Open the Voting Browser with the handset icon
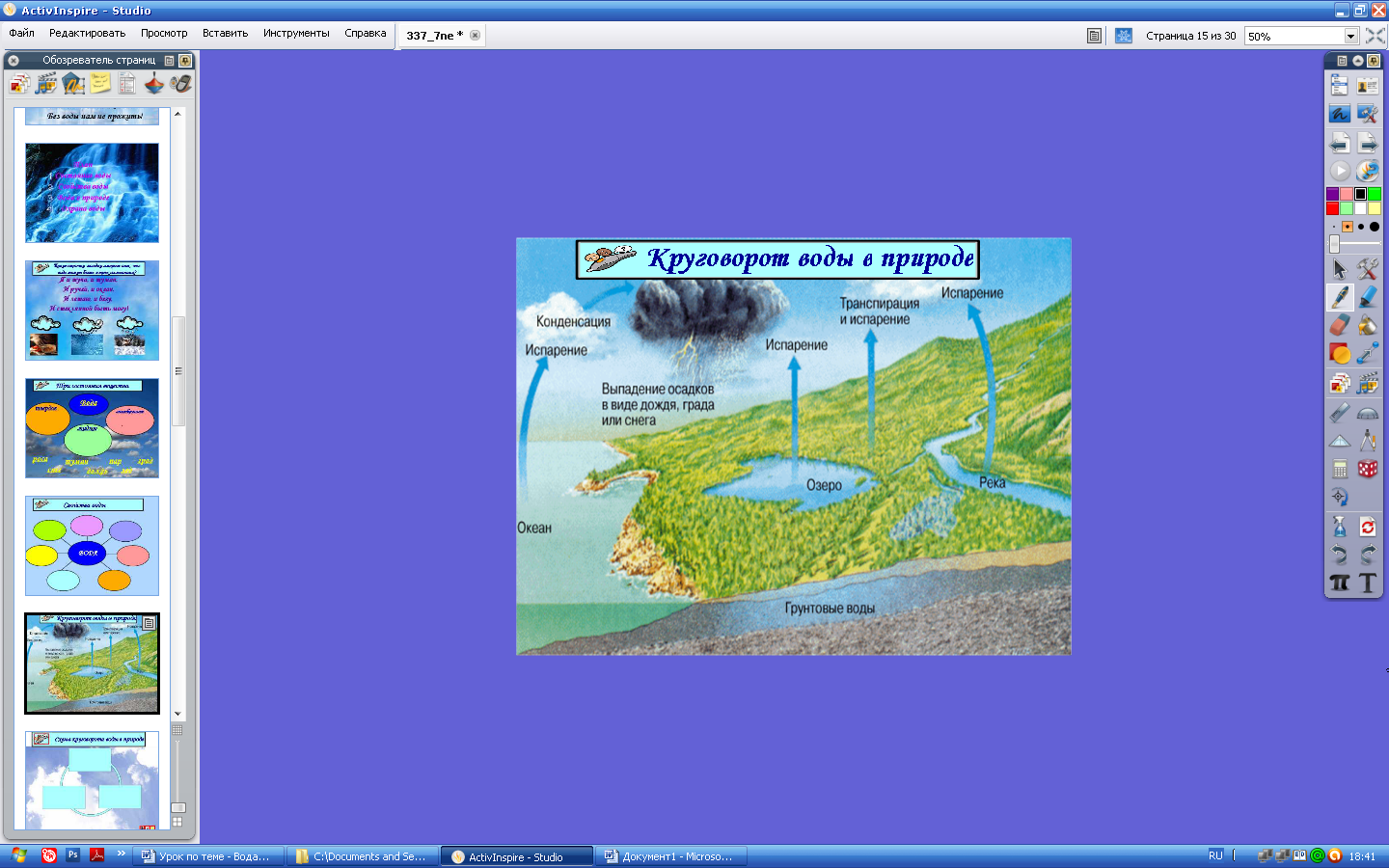The image size is (1389, 868). (x=180, y=84)
